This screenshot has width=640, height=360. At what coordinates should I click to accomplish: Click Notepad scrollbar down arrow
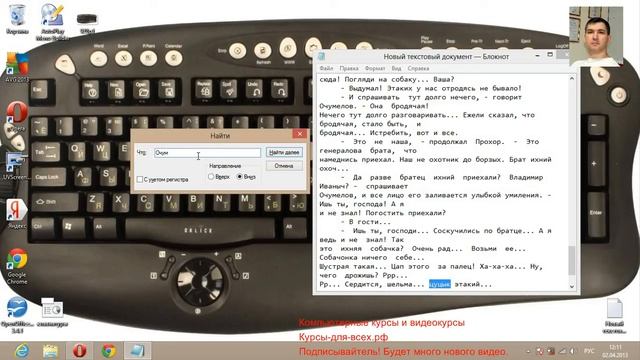pos(571,286)
